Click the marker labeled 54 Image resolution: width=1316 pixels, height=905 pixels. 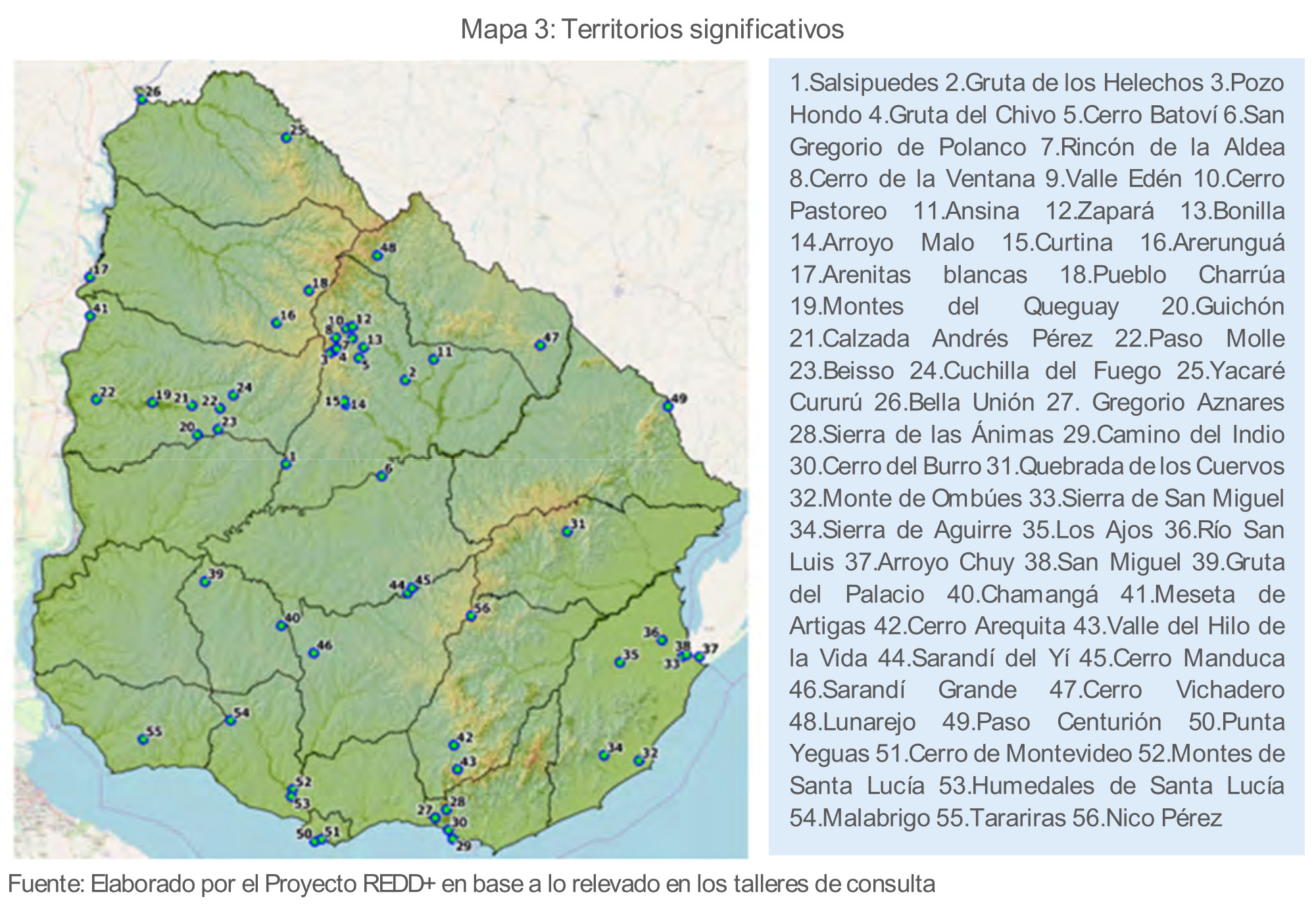pos(230,720)
